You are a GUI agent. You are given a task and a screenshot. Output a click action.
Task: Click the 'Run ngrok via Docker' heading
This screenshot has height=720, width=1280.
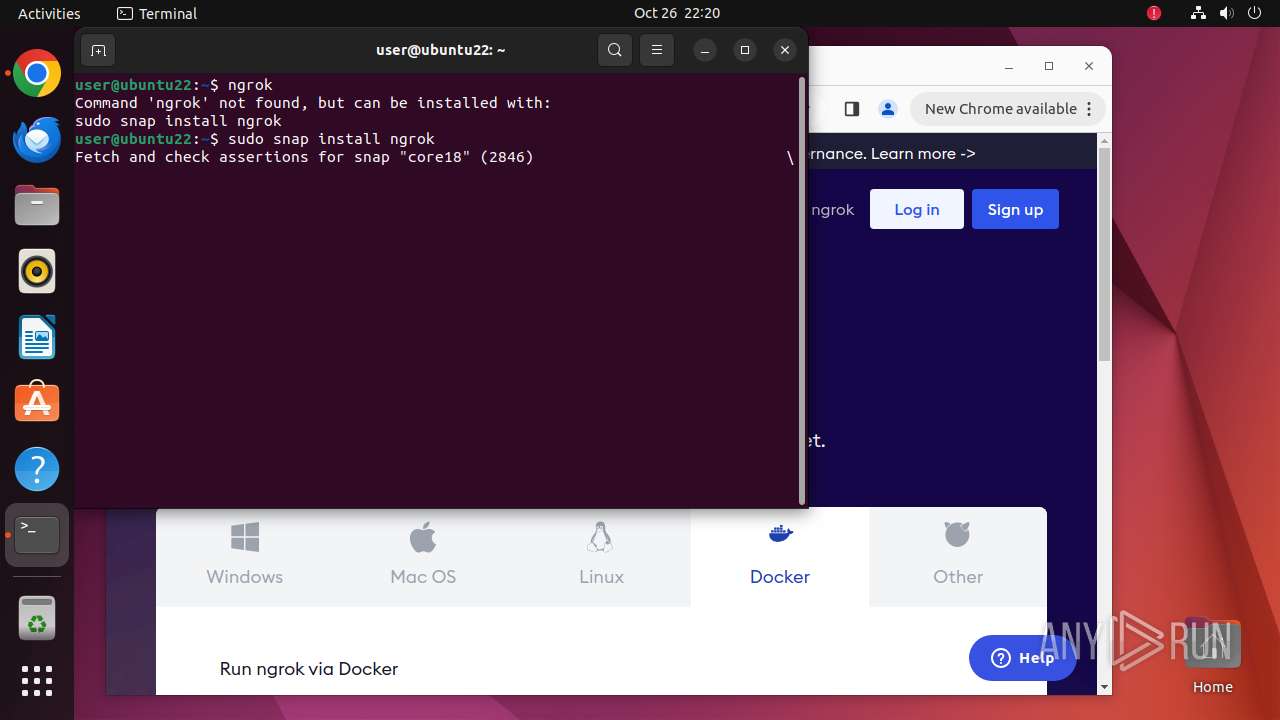[309, 669]
